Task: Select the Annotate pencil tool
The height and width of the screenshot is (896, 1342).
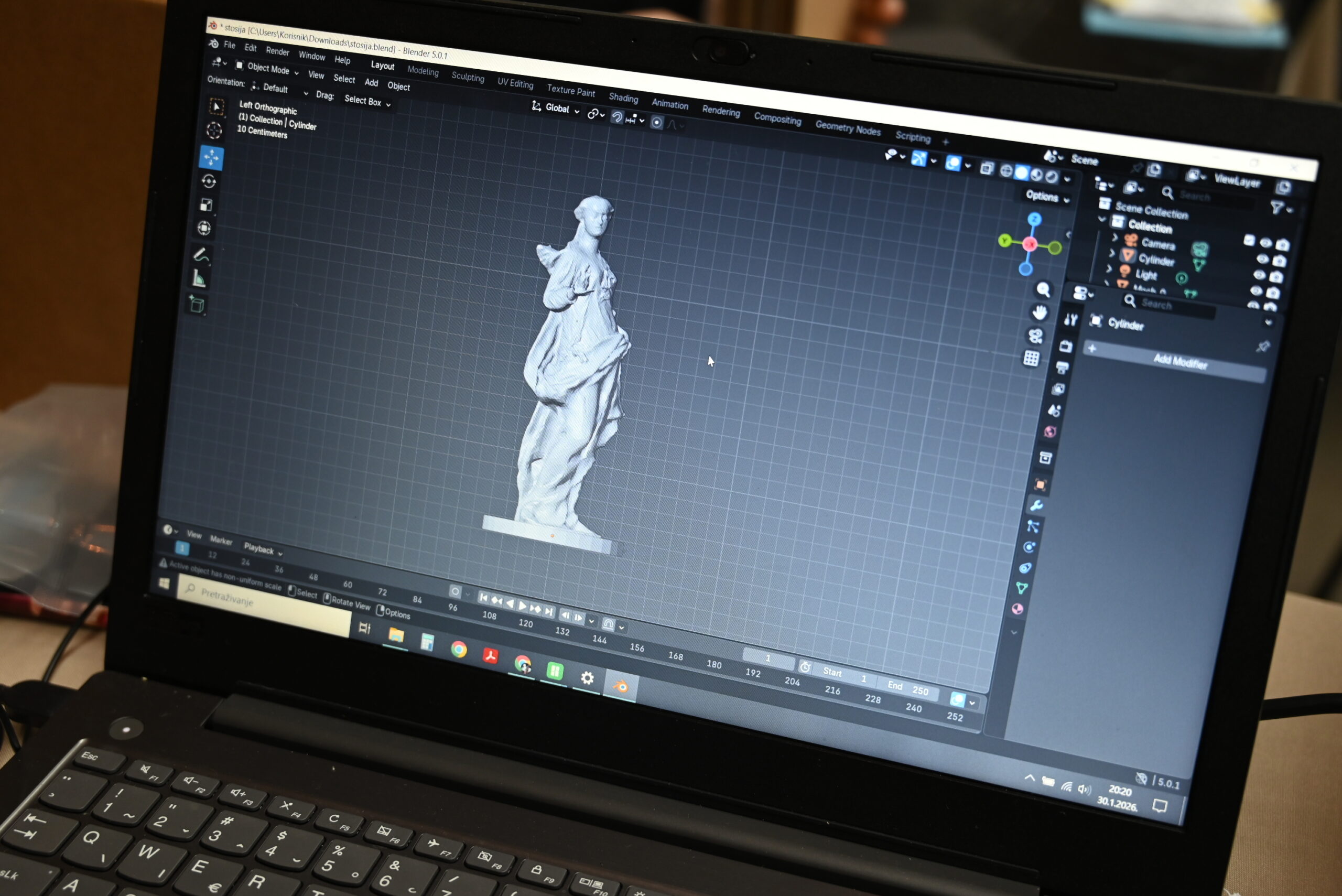Action: (x=201, y=254)
